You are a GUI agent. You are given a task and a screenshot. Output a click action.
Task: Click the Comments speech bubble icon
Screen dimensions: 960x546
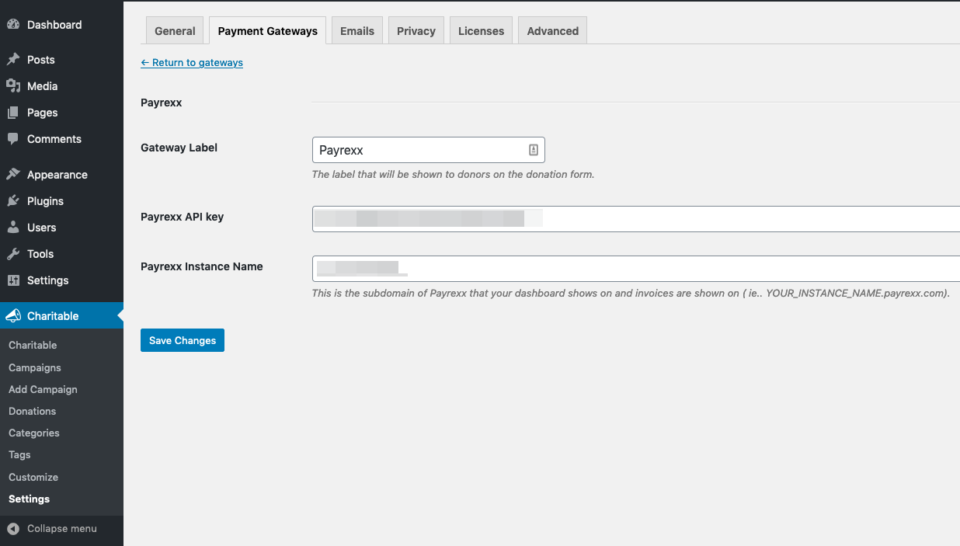(x=13, y=139)
